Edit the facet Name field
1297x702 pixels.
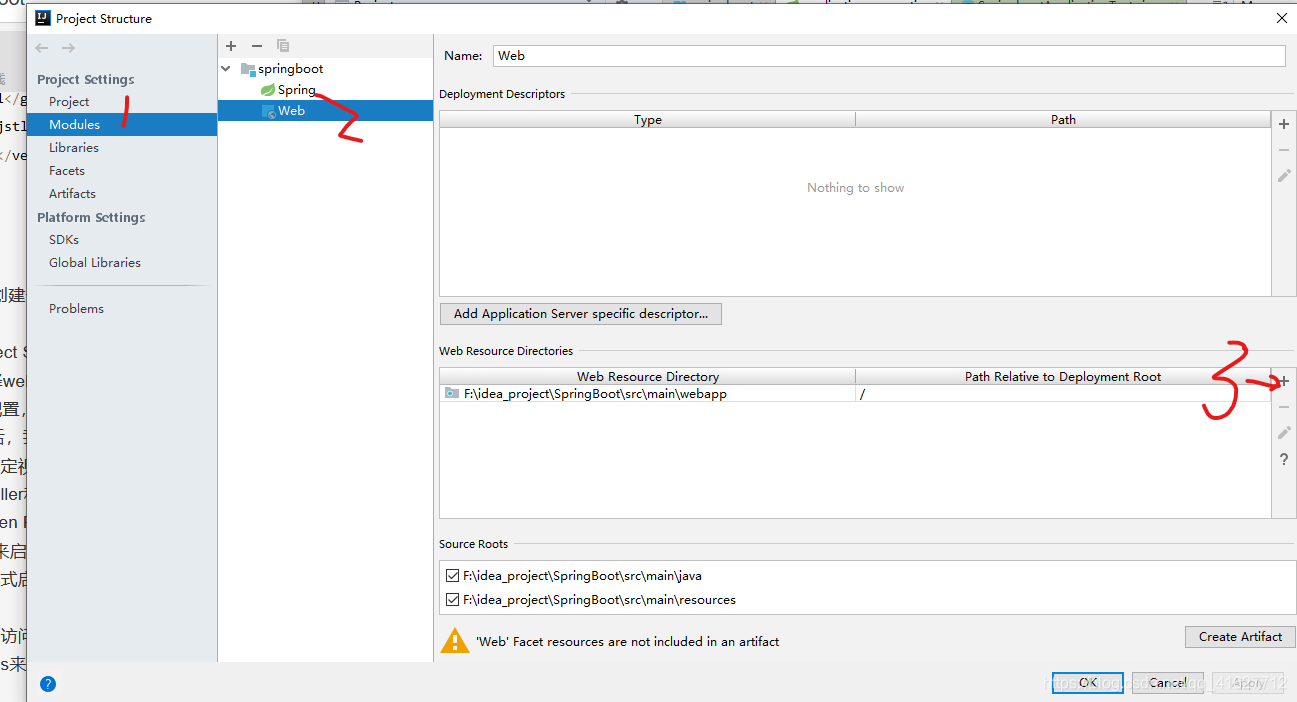(889, 56)
